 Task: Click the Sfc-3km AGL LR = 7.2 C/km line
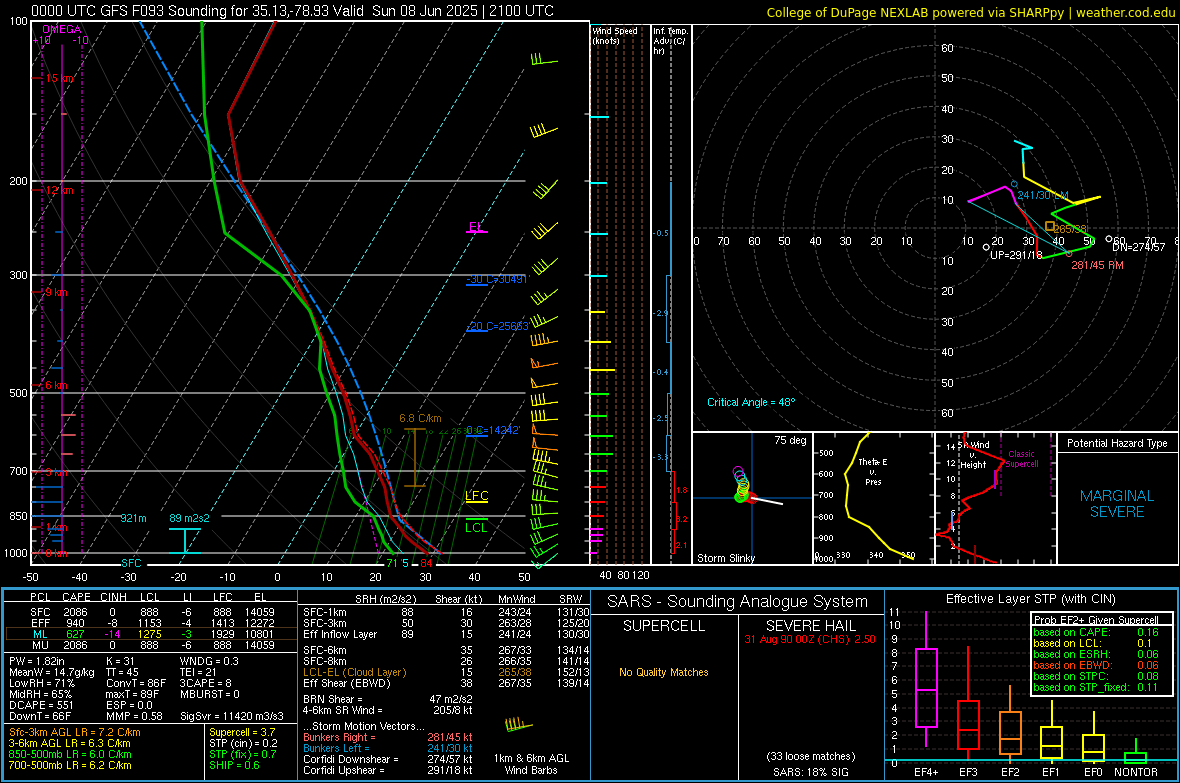pos(75,732)
